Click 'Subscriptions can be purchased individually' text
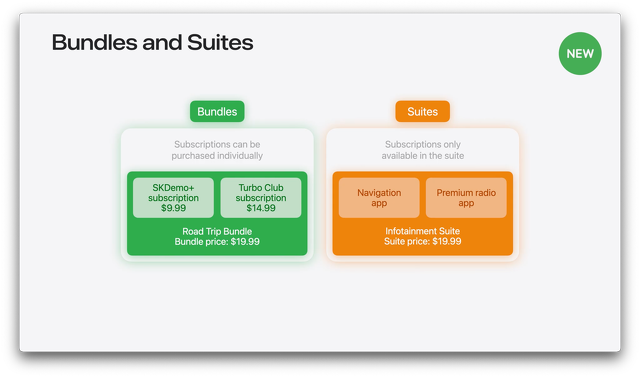Image resolution: width=640 pixels, height=377 pixels. (217, 150)
